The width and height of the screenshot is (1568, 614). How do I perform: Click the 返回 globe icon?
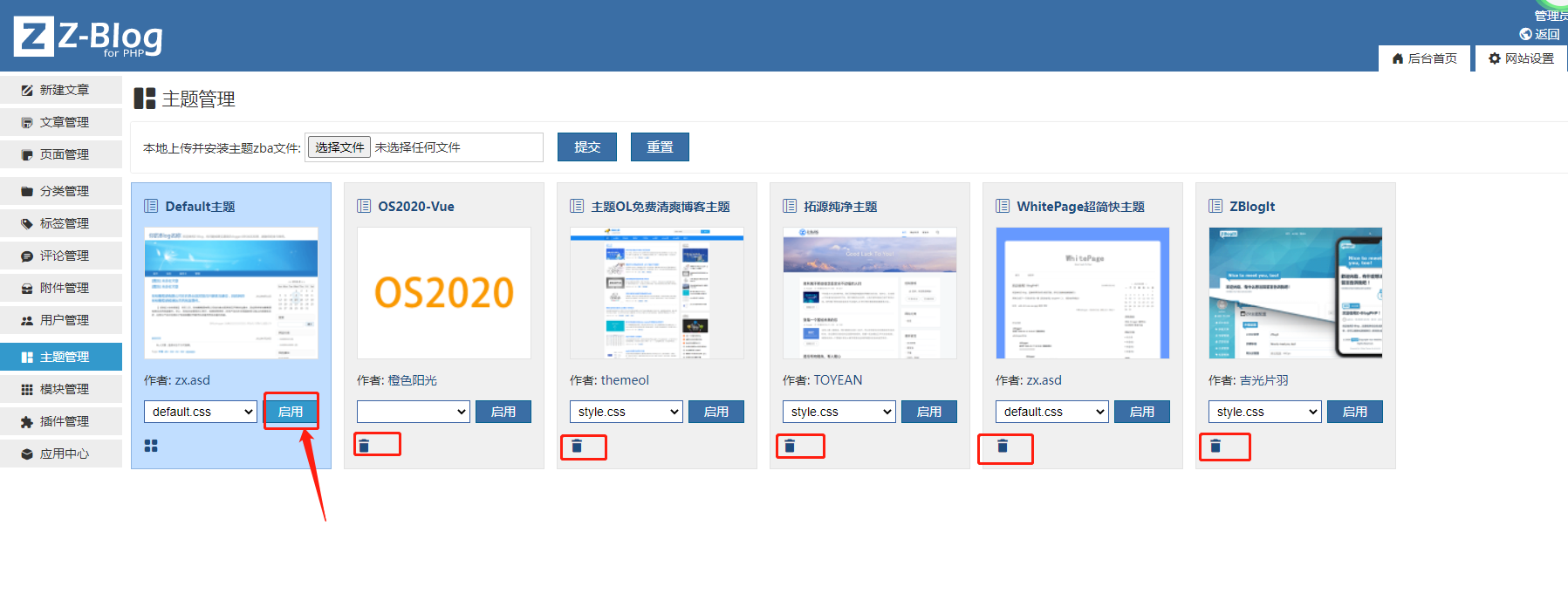pyautogui.click(x=1525, y=34)
